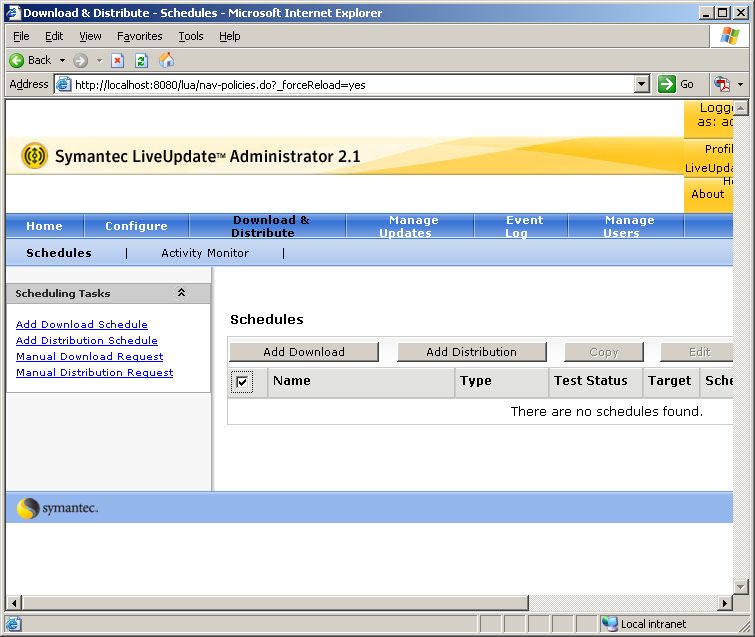Expand the Address bar dropdown

point(641,84)
